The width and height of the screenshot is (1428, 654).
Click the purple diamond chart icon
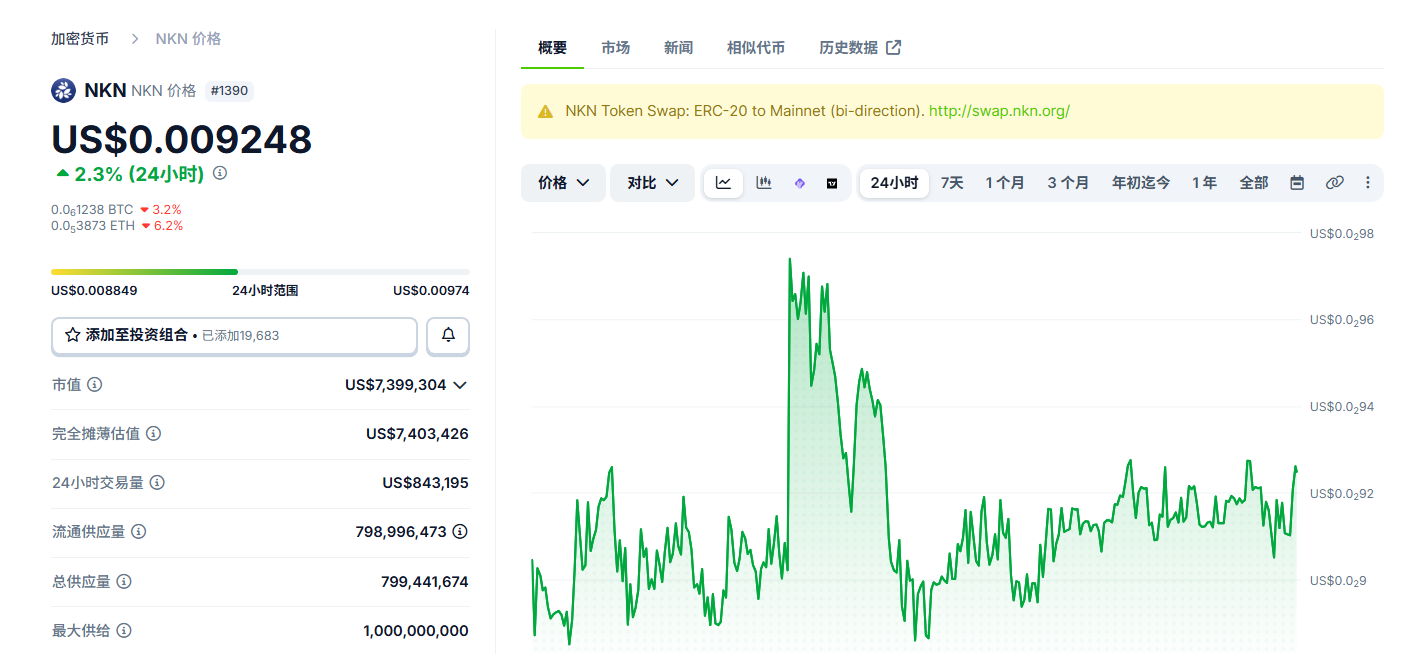tap(799, 183)
